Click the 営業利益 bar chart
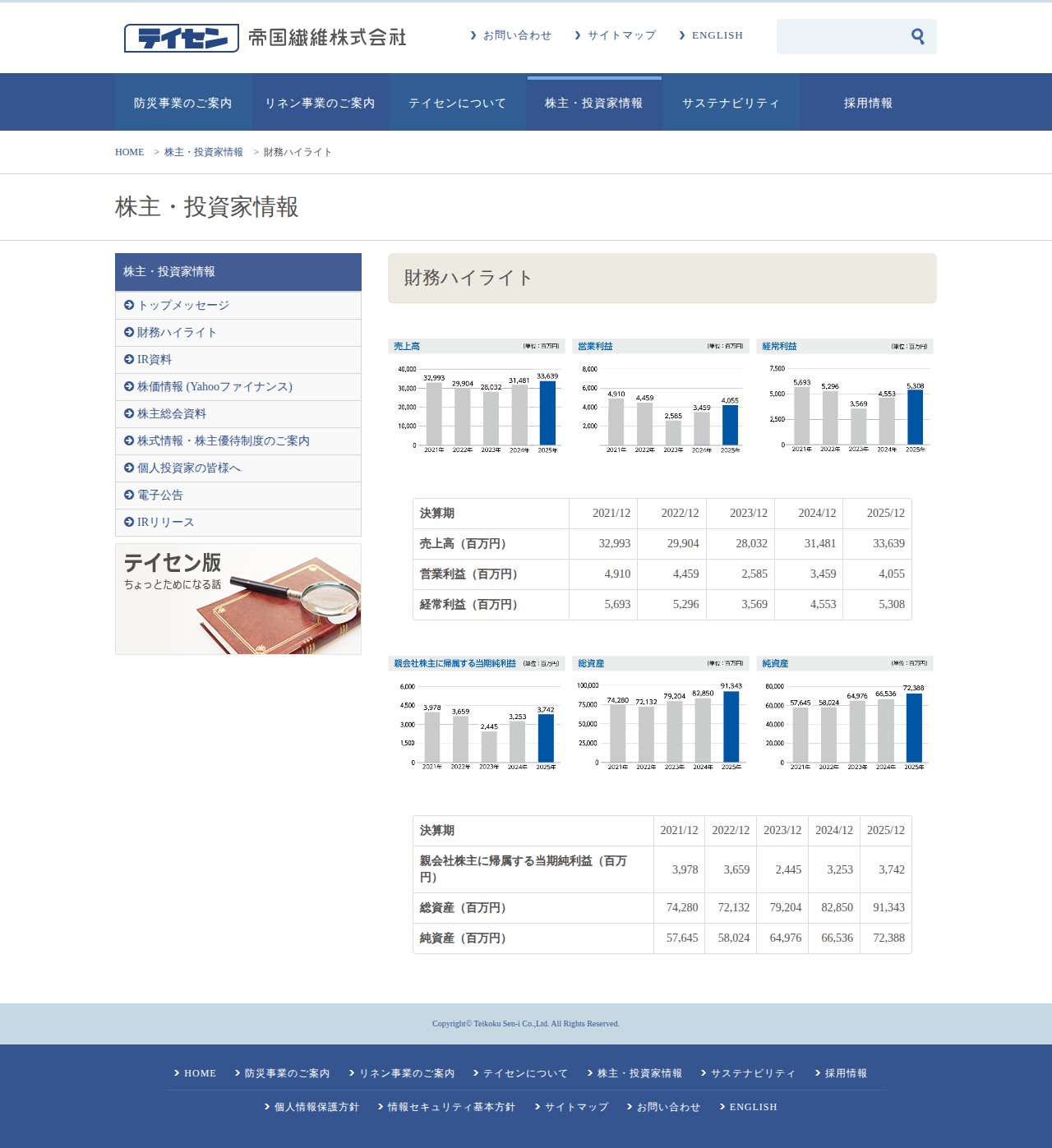Screen dimensions: 1052x1148 (x=661, y=397)
